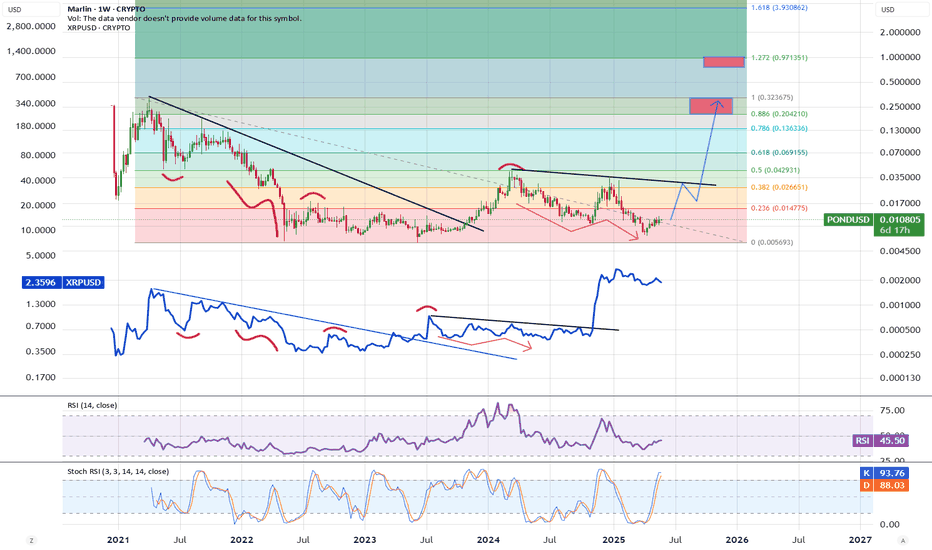Click the purple RSI 45.50 value label
The image size is (932, 550).
coord(880,441)
